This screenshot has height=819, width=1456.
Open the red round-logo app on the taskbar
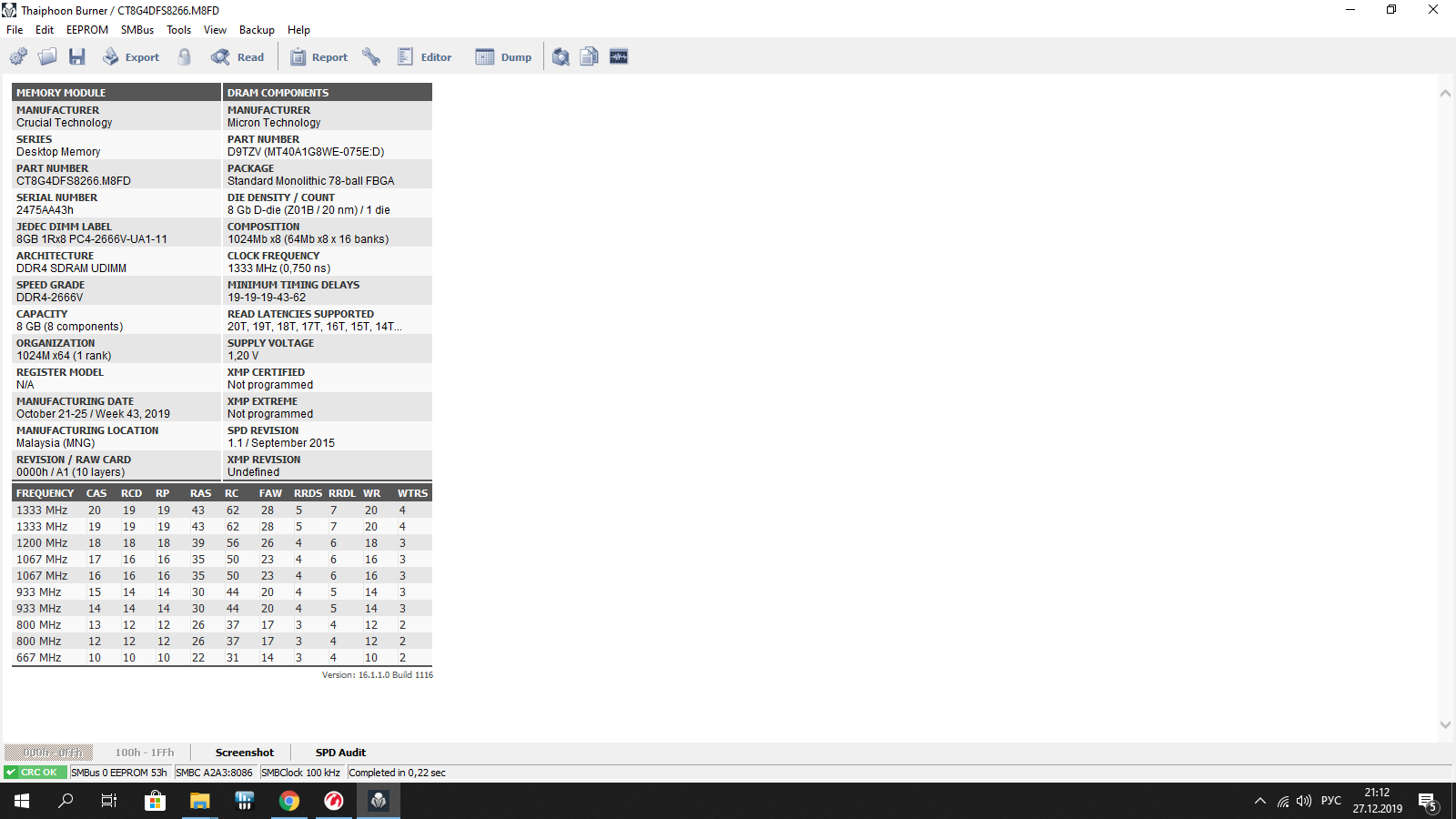(x=333, y=801)
